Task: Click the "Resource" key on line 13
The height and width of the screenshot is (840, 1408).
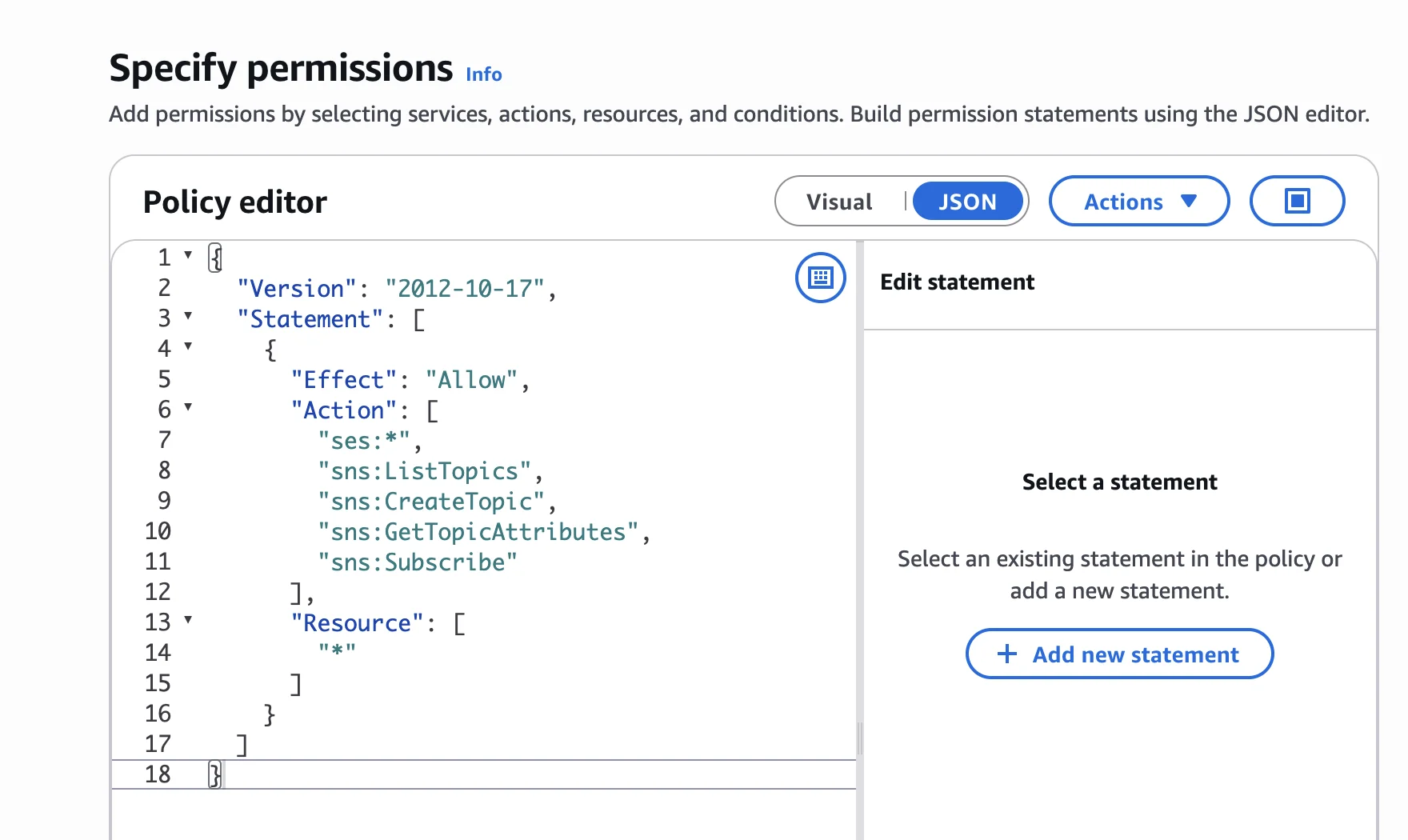Action: (358, 622)
